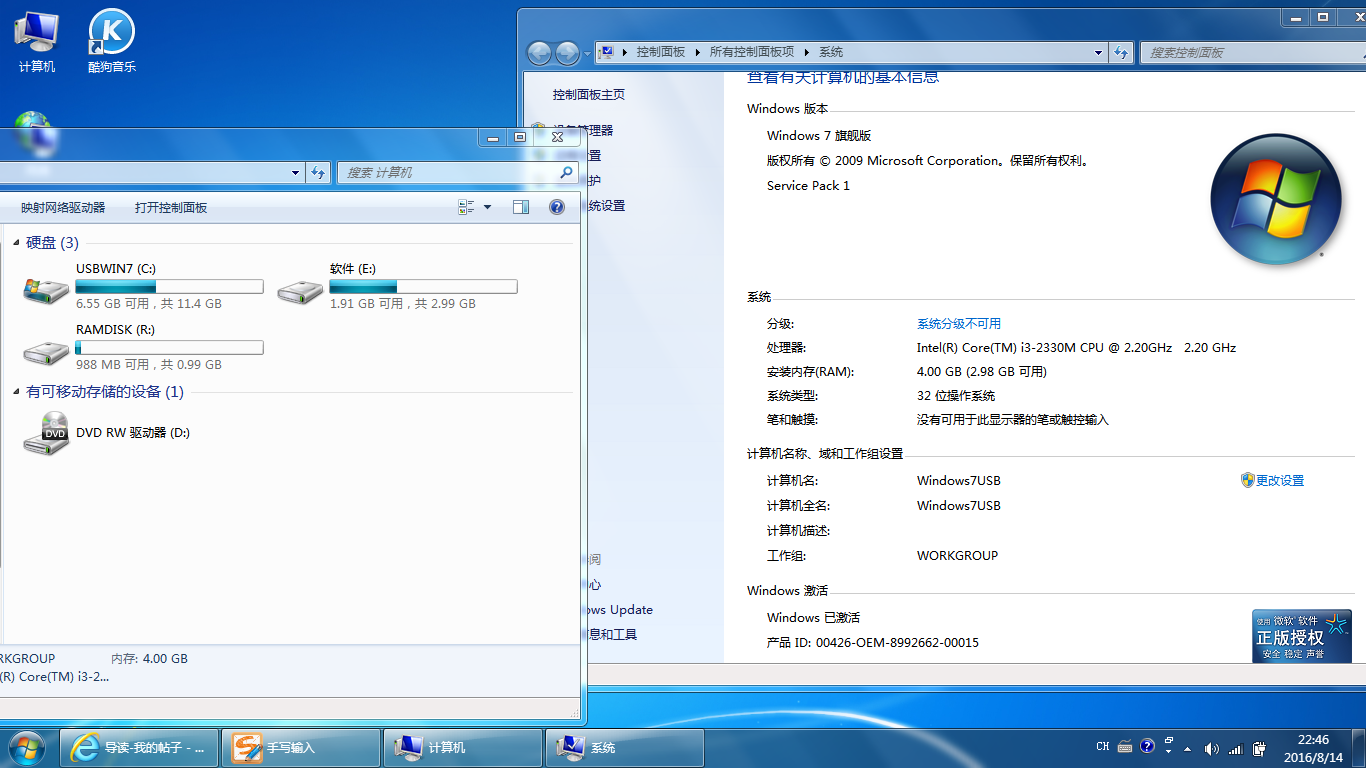This screenshot has width=1366, height=768.
Task: Expand the arrow after 控制面板 in the breadcrumb
Action: (x=698, y=52)
